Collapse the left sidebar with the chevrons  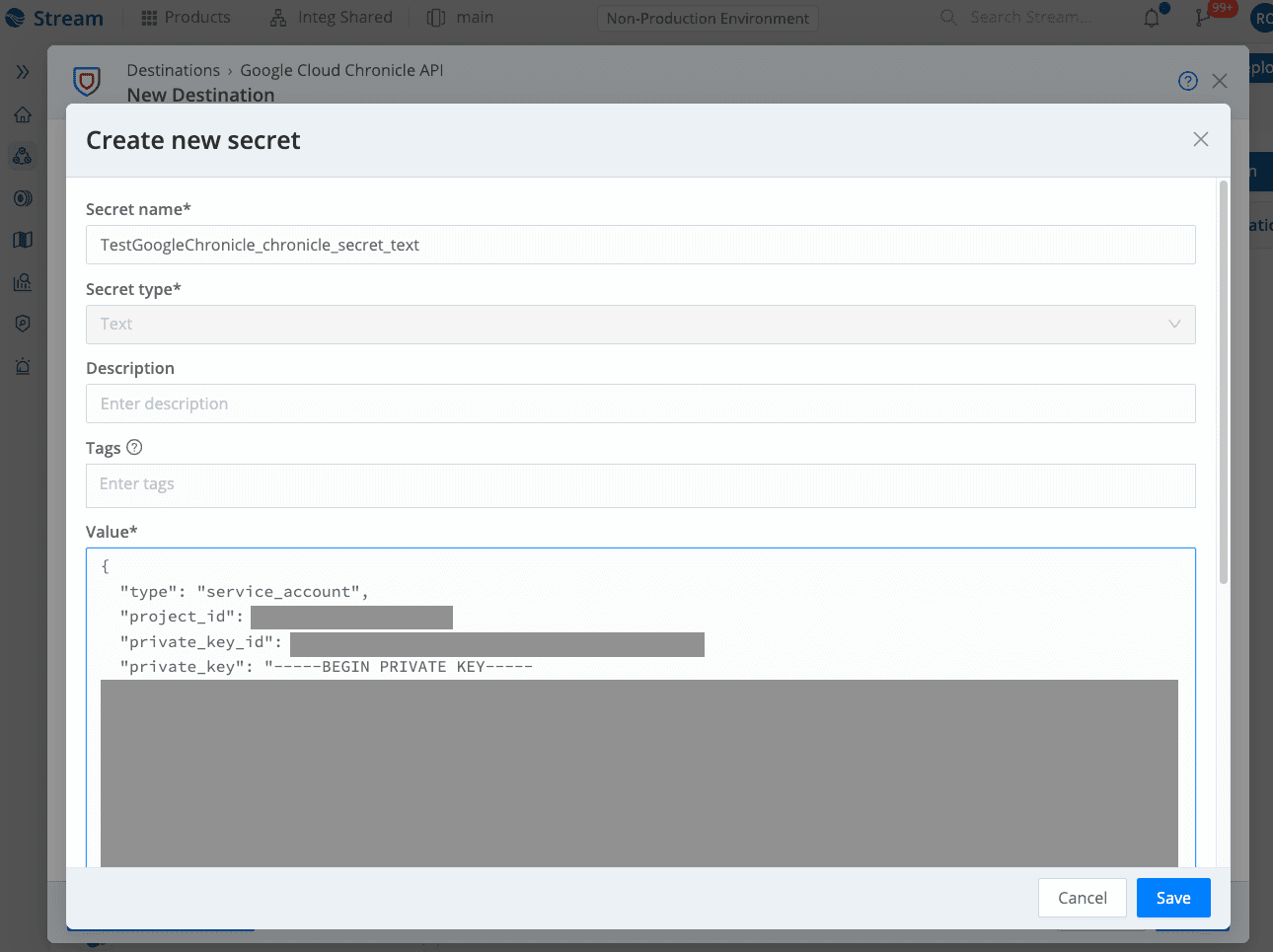click(x=22, y=71)
